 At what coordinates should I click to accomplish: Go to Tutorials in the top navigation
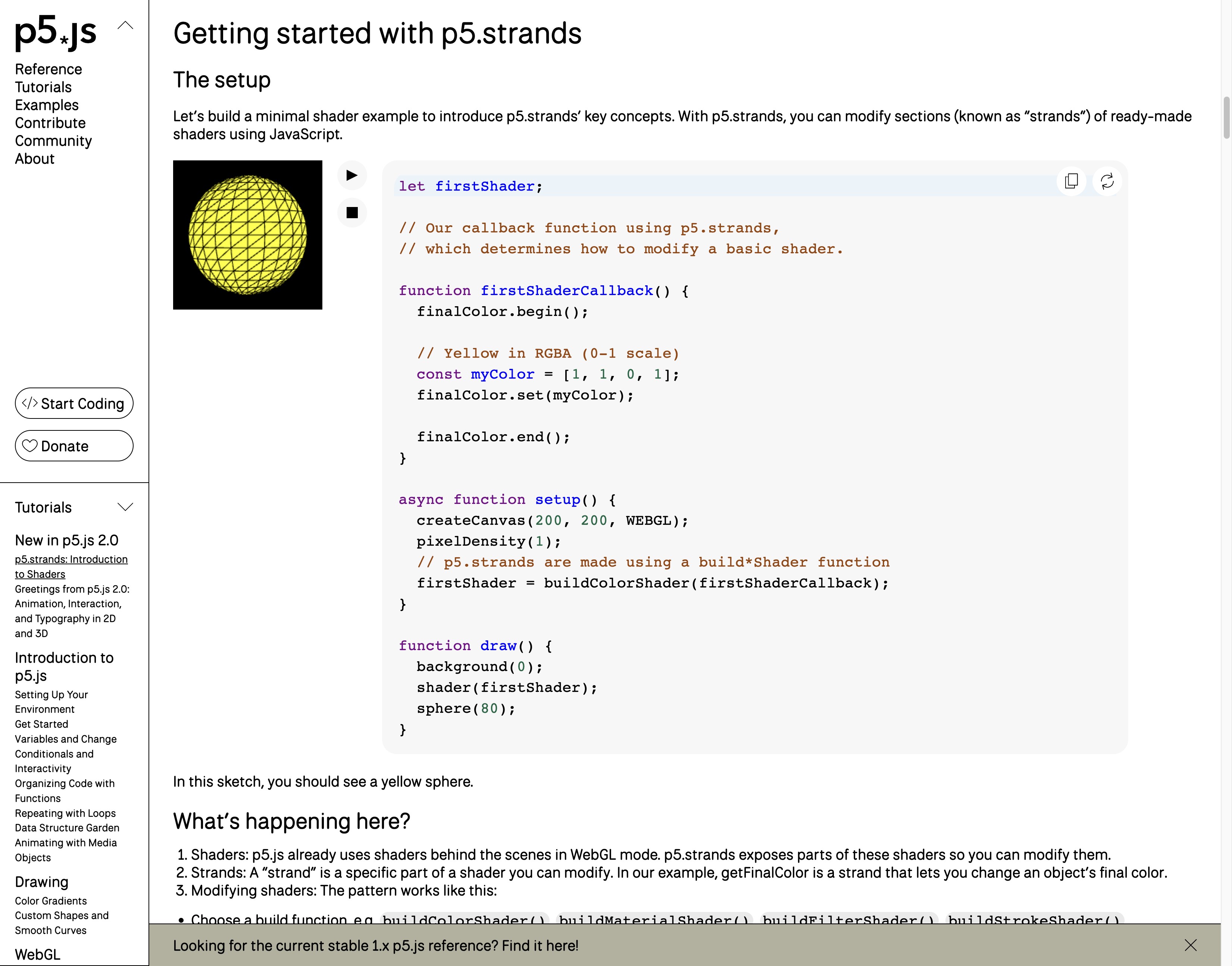point(44,87)
